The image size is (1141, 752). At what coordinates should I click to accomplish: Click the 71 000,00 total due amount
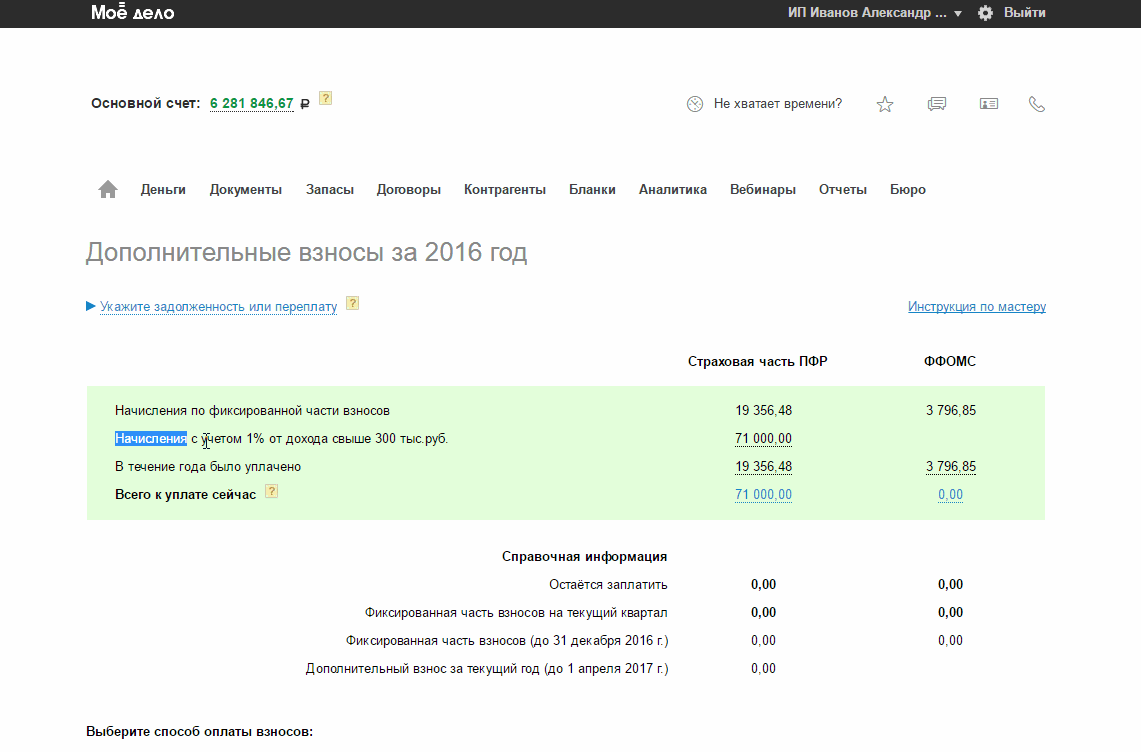[763, 495]
